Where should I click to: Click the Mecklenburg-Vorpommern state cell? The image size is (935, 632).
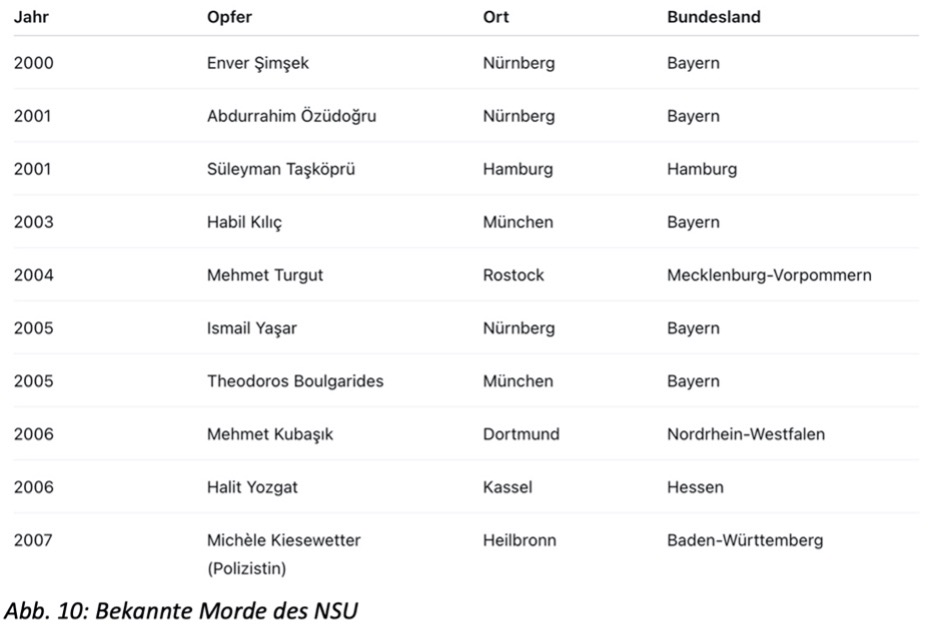tap(768, 275)
